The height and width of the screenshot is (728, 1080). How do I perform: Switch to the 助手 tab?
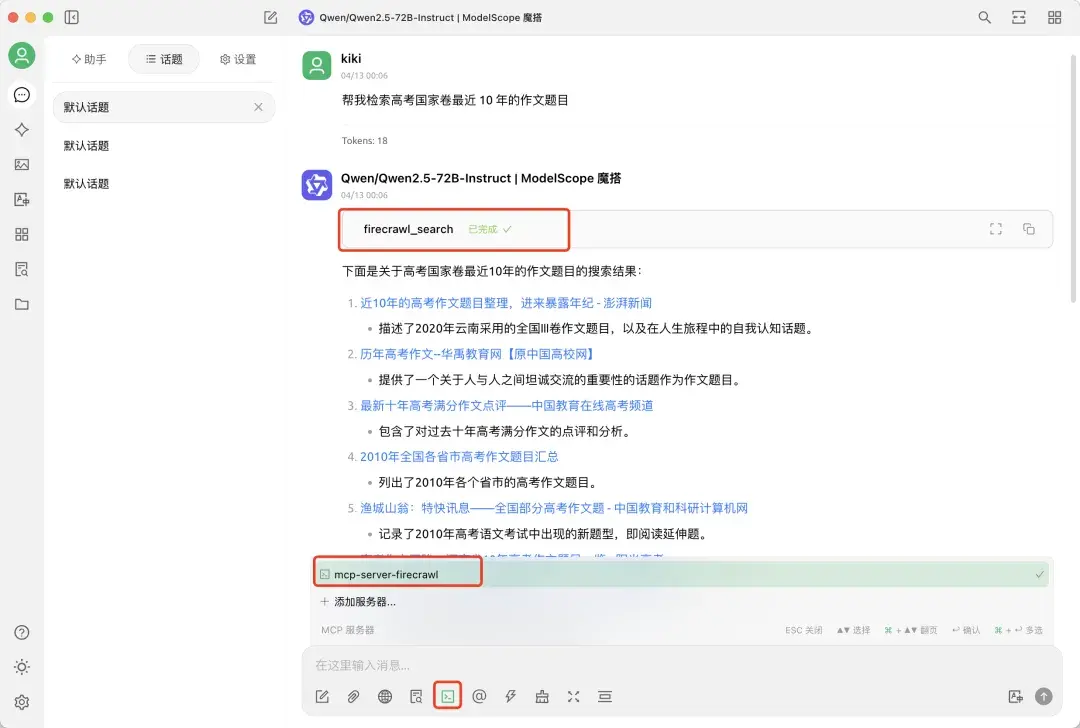pos(89,59)
